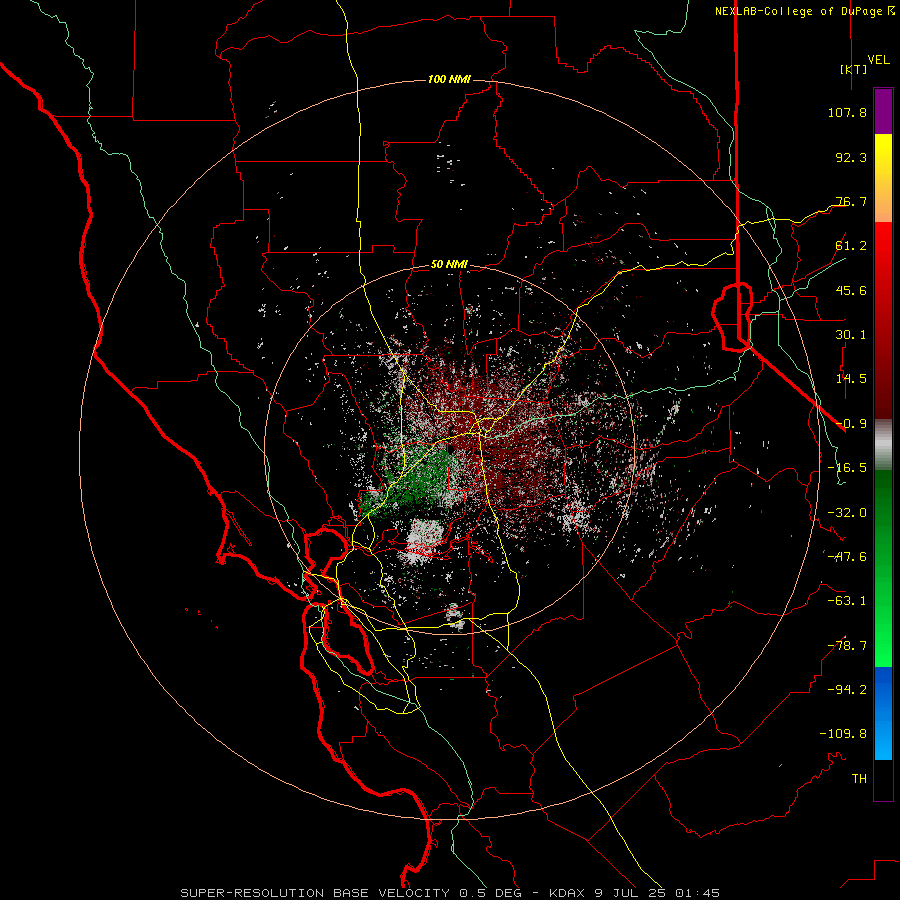Click the gray near-zero segment of color bar
The image size is (900, 900).
(x=883, y=444)
